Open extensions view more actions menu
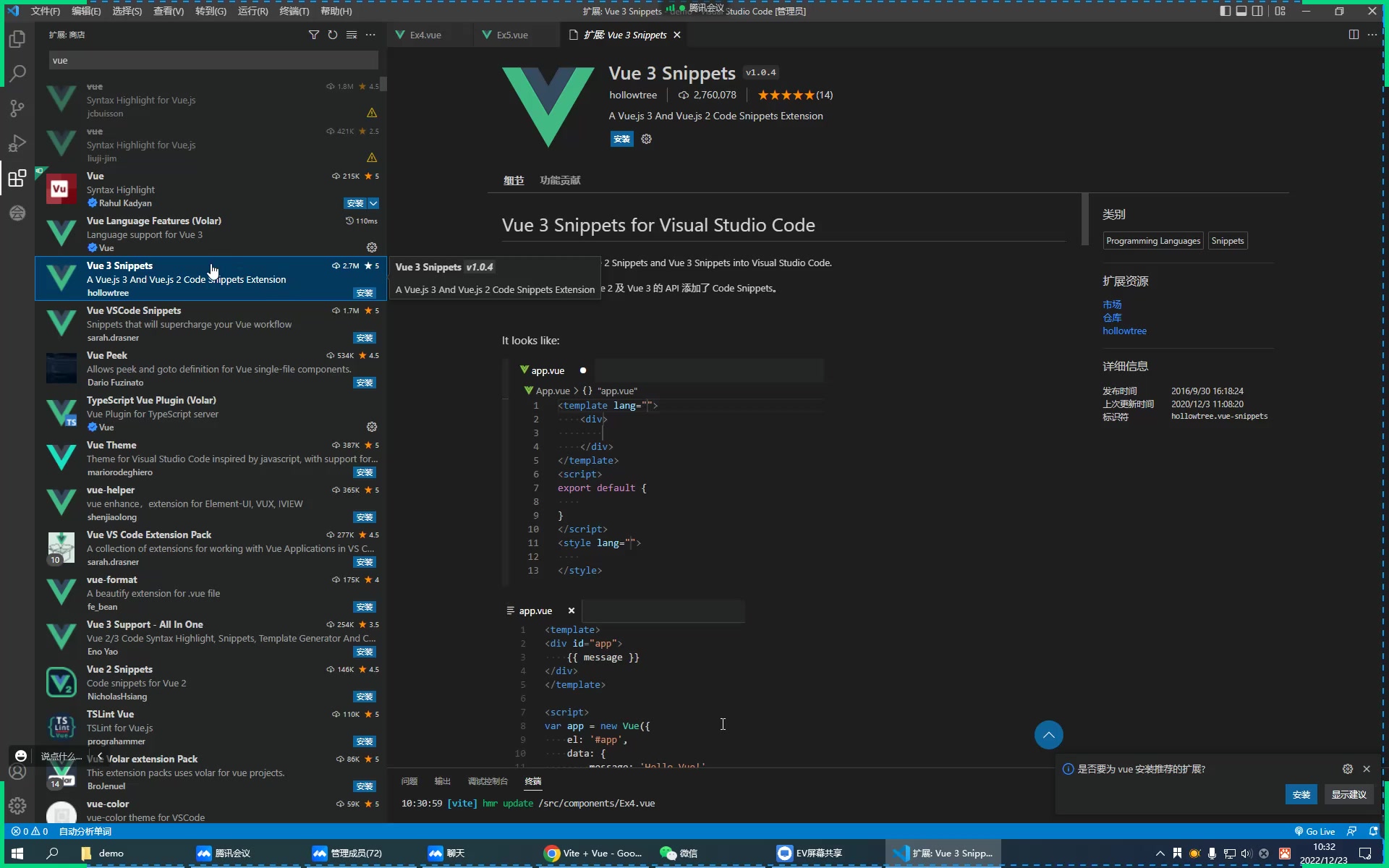This screenshot has width=1389, height=868. [370, 35]
